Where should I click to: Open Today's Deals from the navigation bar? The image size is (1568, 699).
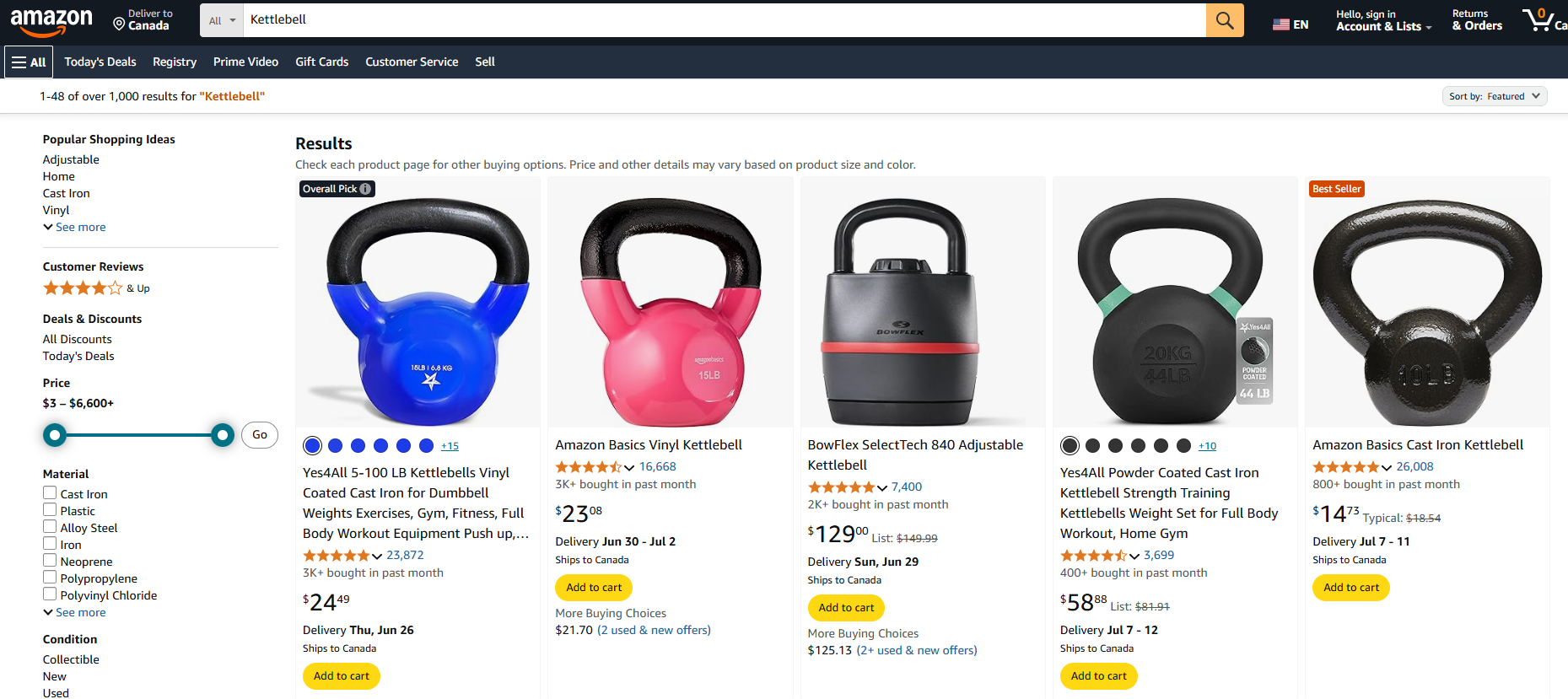(100, 61)
